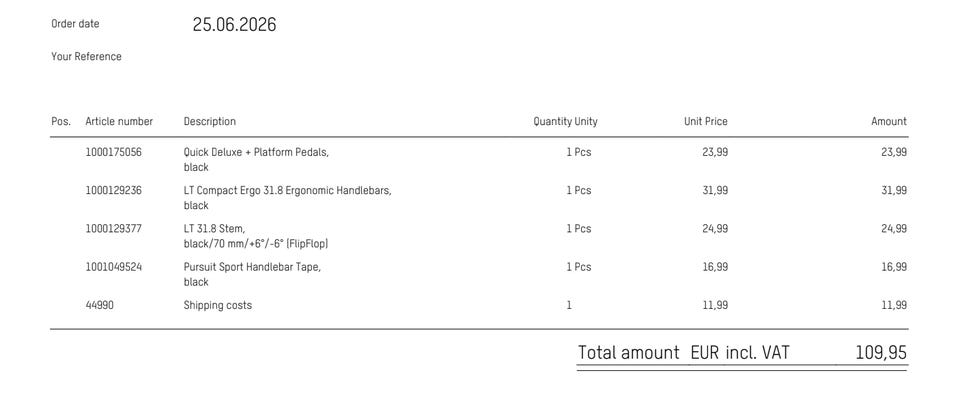Click the 'LT 31.8 Stem' description
Viewport: 960px width, 399px height.
click(214, 229)
